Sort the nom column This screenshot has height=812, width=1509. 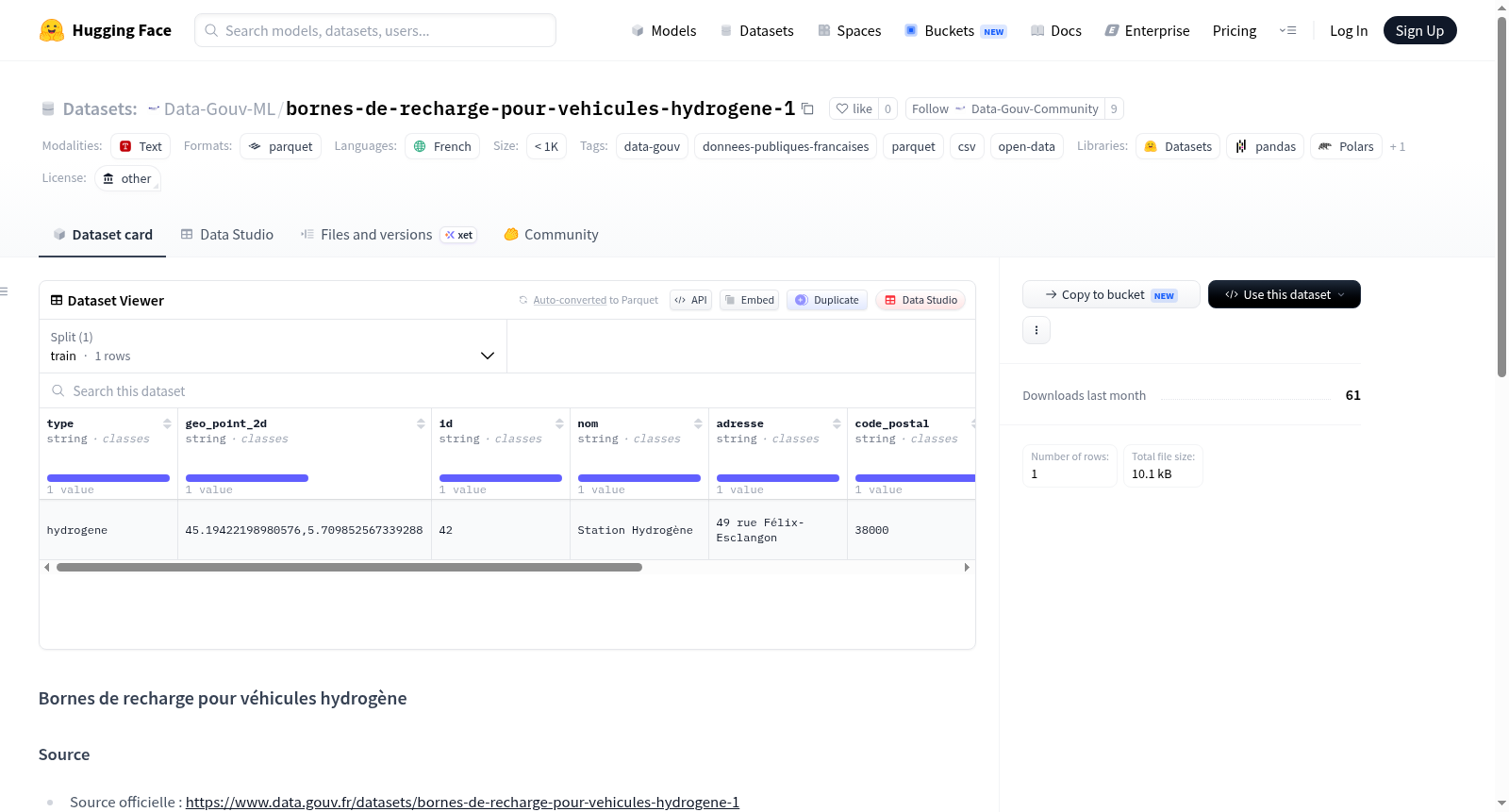698,424
